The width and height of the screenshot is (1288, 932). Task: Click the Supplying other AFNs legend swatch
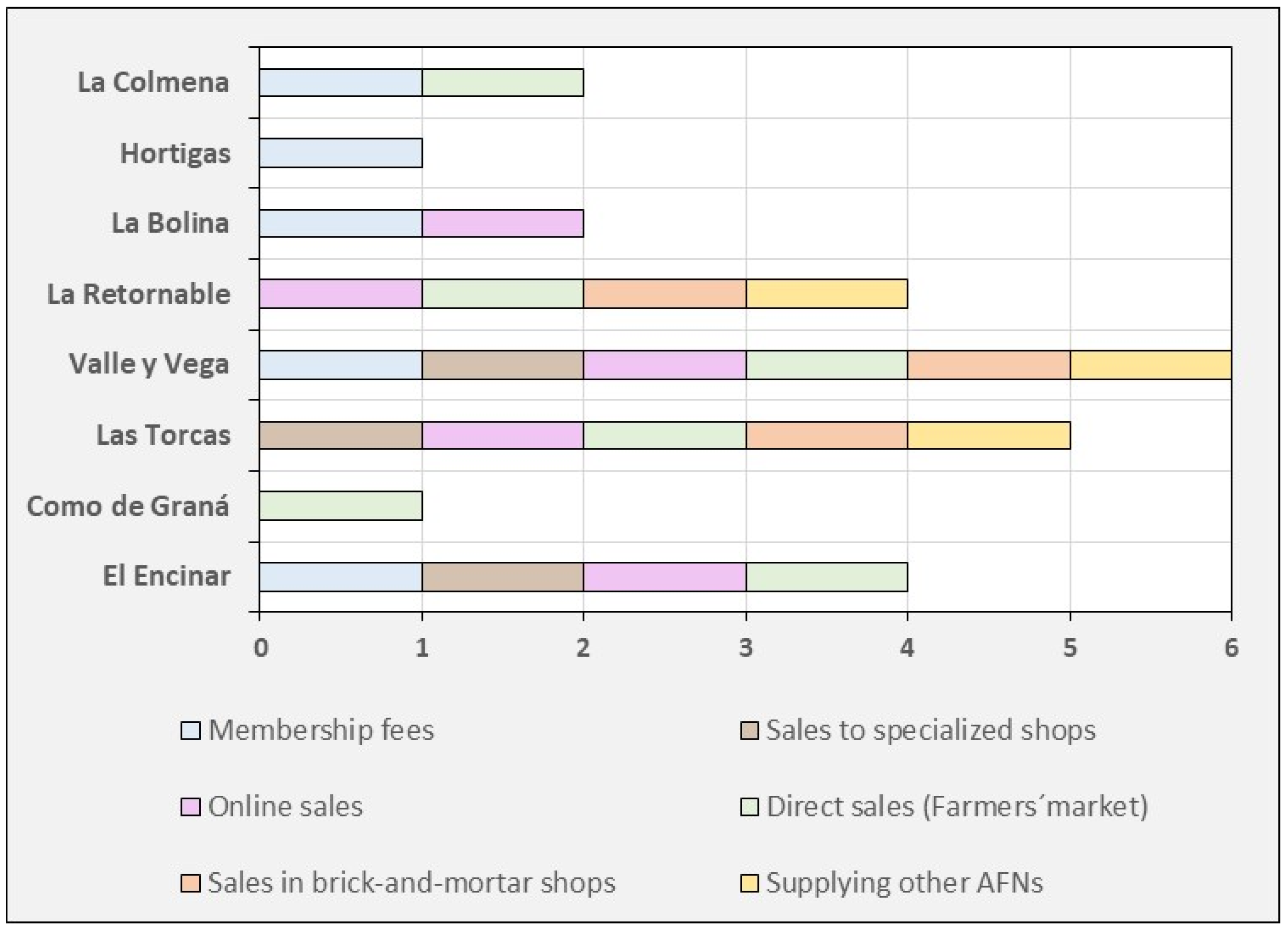pyautogui.click(x=750, y=883)
